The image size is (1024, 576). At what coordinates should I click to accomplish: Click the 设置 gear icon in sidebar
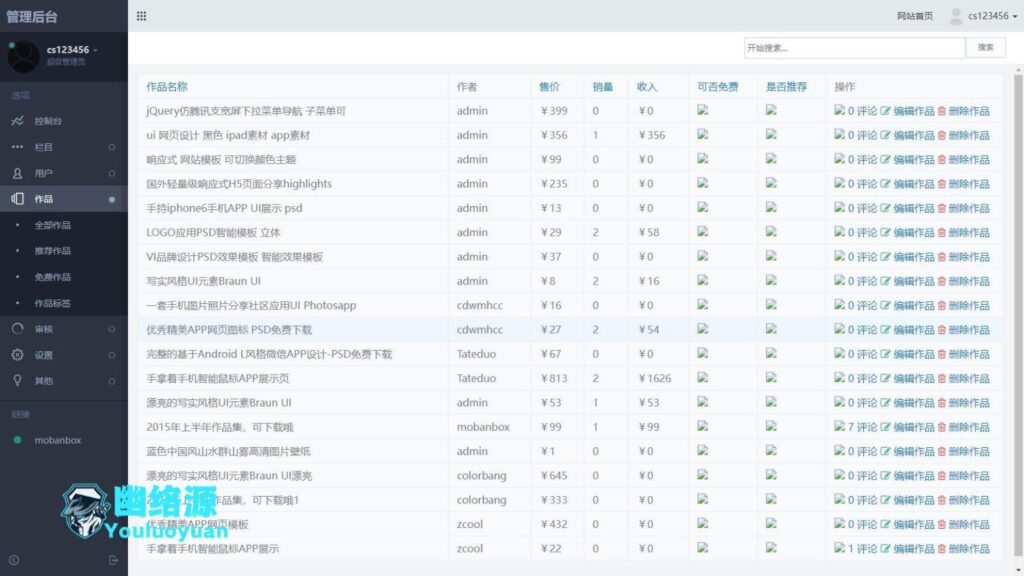[x=18, y=355]
